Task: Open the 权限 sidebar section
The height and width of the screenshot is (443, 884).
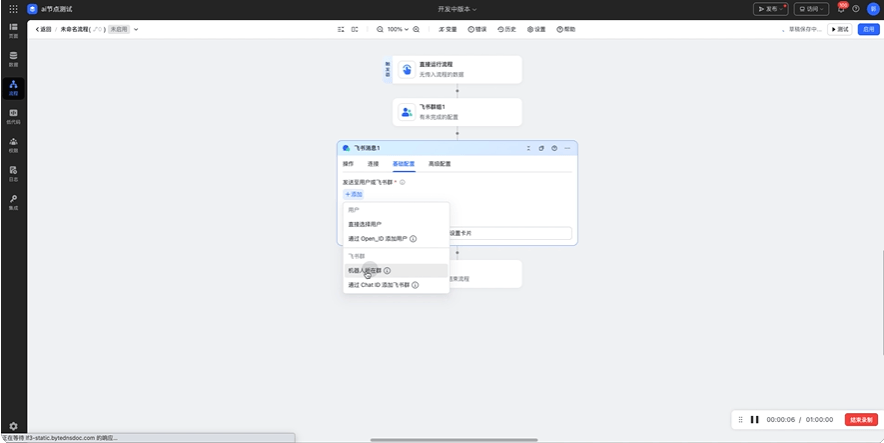Action: (13, 145)
